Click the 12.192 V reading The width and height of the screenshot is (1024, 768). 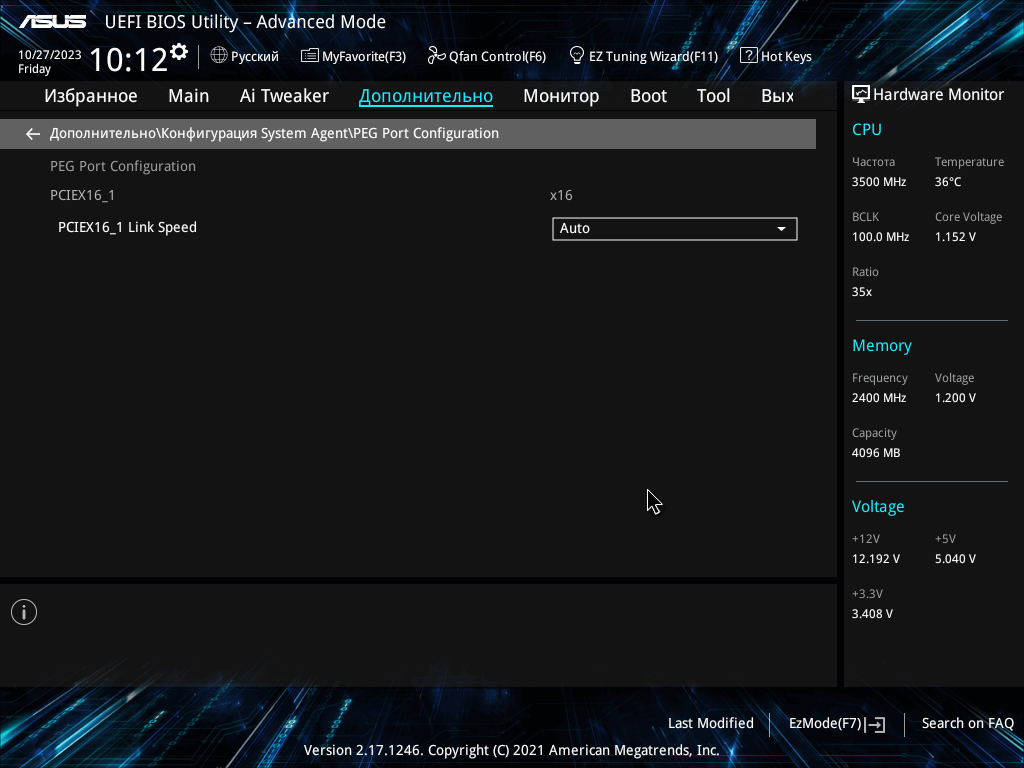click(x=876, y=559)
